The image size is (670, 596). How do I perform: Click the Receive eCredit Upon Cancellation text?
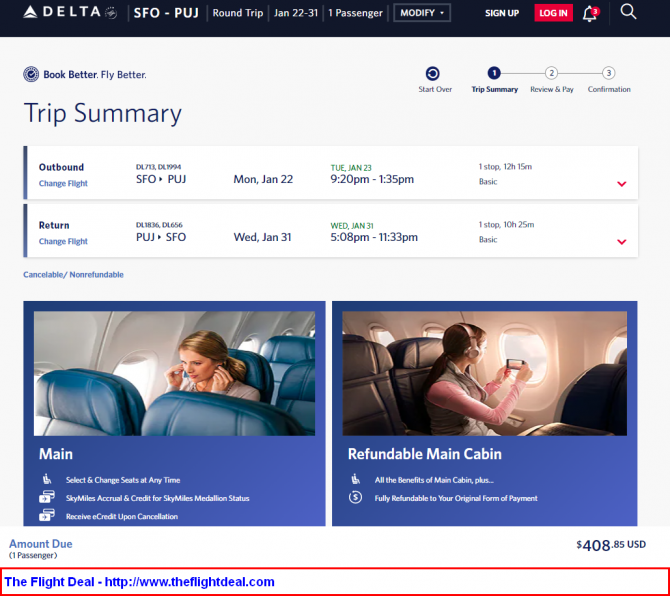122,517
